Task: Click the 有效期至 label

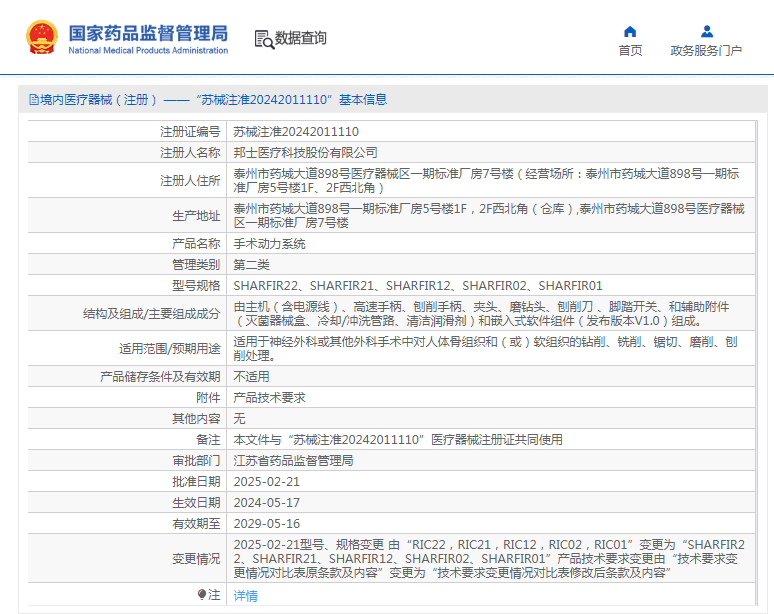Action: pyautogui.click(x=196, y=524)
